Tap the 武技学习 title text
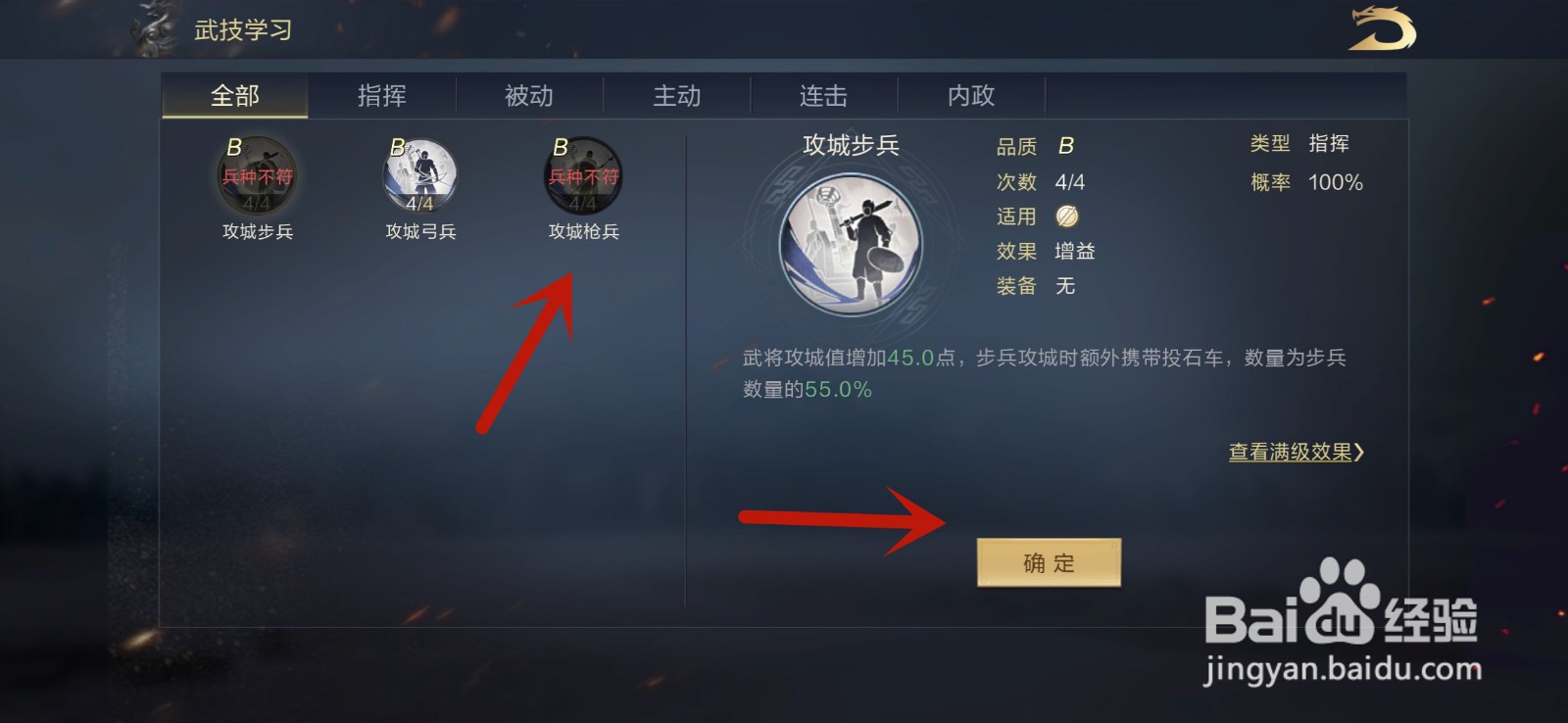Viewport: 1568px width, 723px height. 243,30
